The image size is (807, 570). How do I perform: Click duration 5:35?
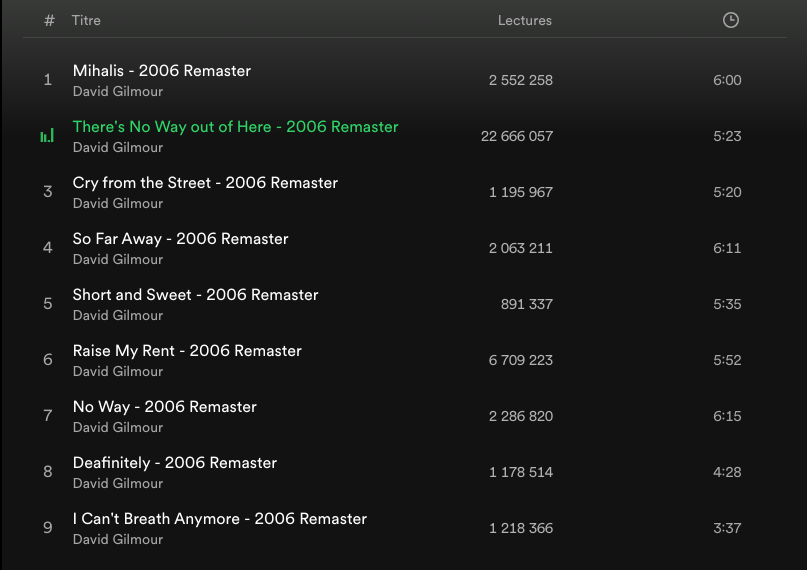point(727,305)
